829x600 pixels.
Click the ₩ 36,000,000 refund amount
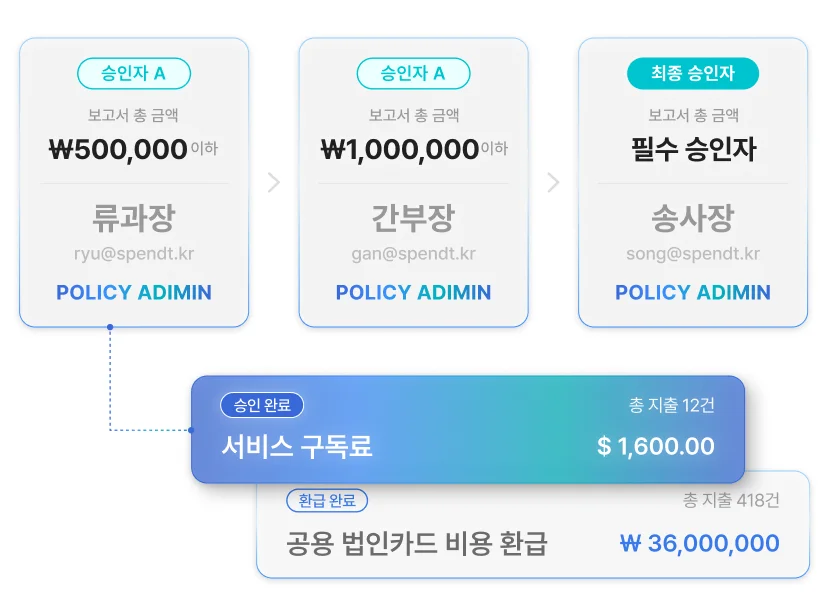point(700,544)
